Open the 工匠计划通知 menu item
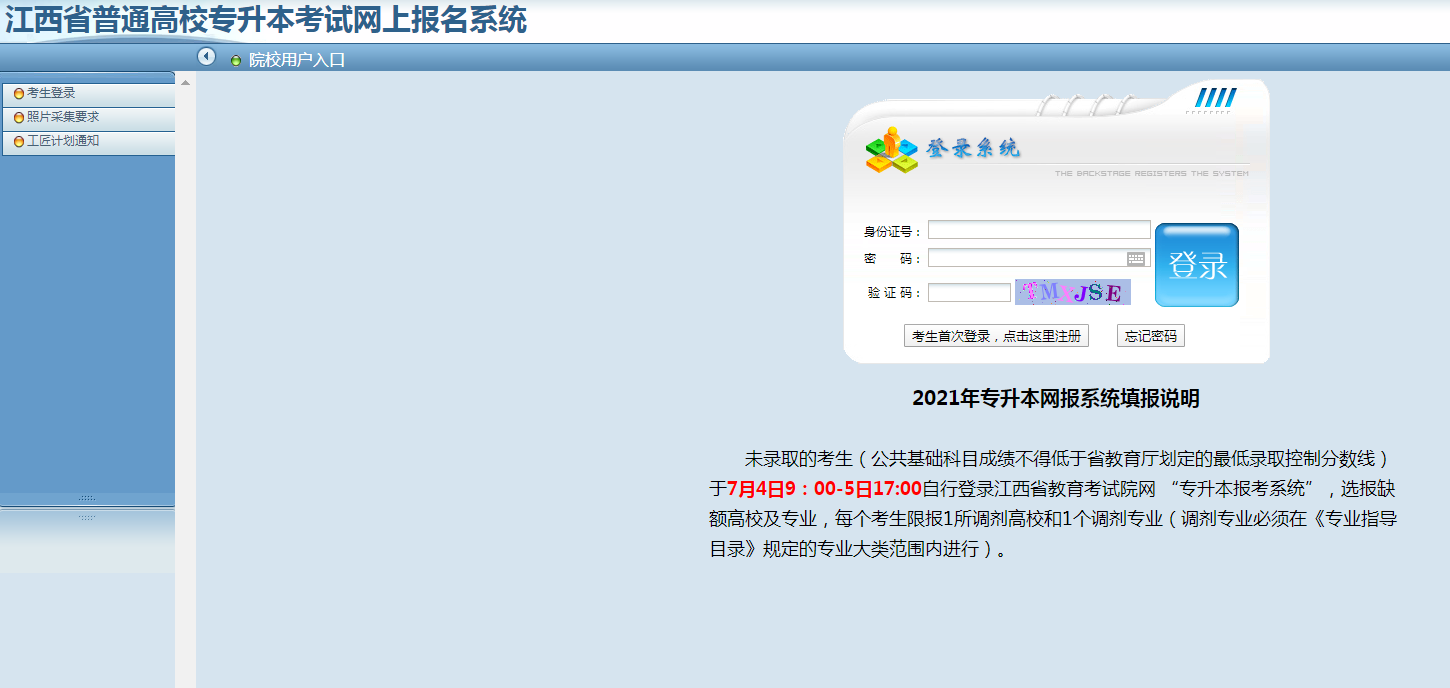Viewport: 1450px width, 688px height. tap(63, 141)
